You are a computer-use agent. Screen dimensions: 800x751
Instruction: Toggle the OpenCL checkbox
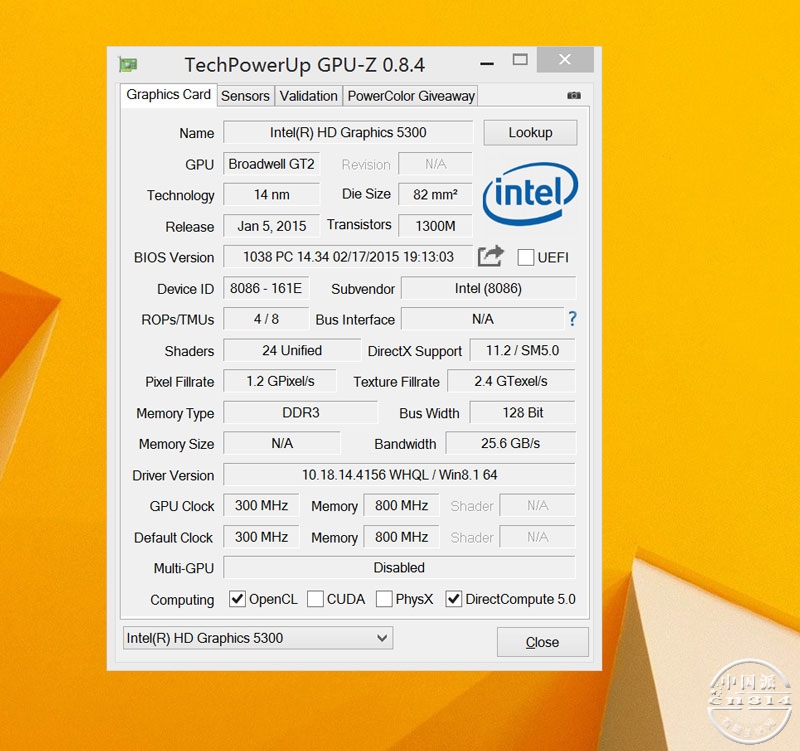(237, 598)
